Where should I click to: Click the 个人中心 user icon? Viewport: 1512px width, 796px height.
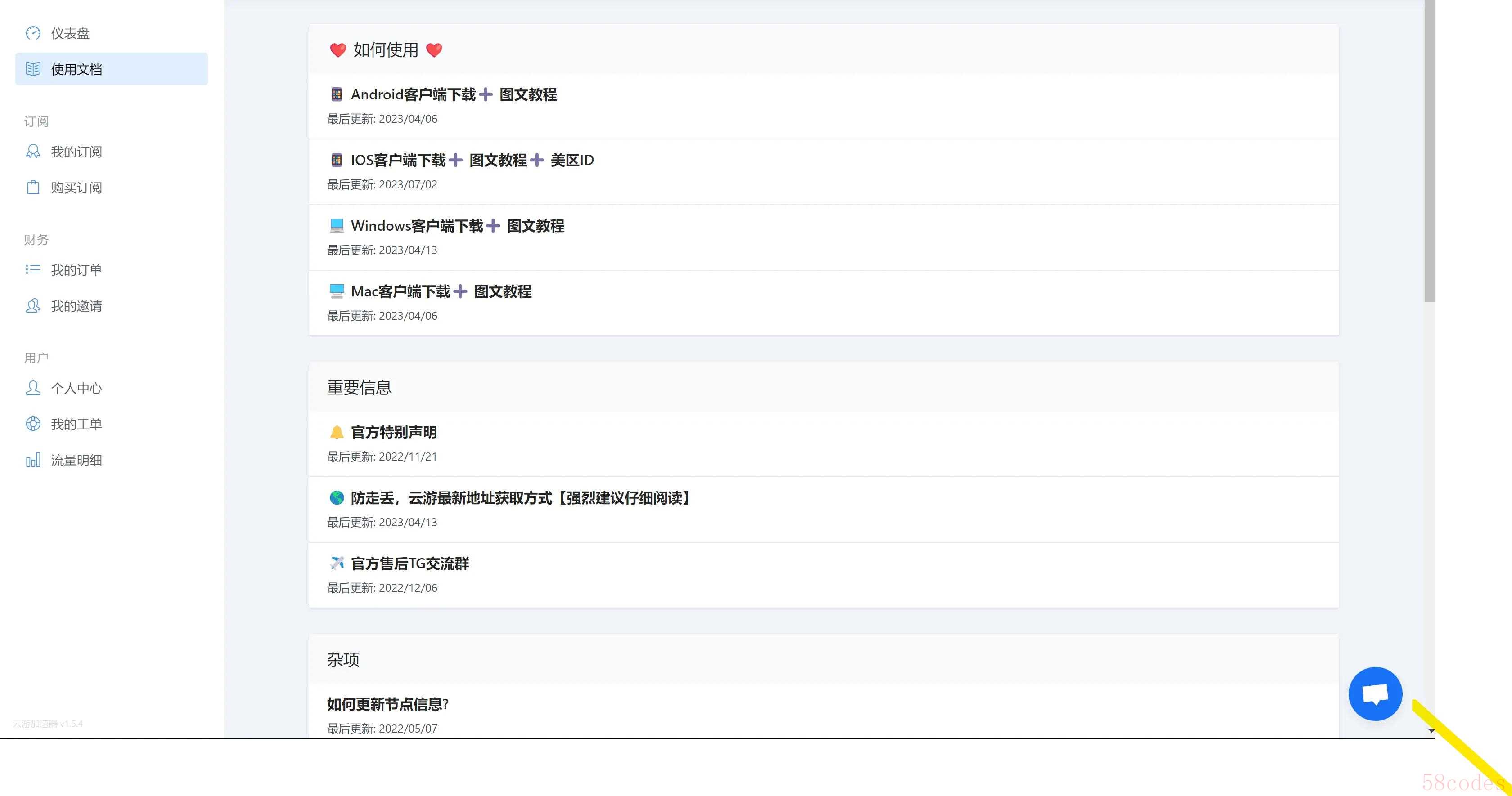tap(33, 388)
